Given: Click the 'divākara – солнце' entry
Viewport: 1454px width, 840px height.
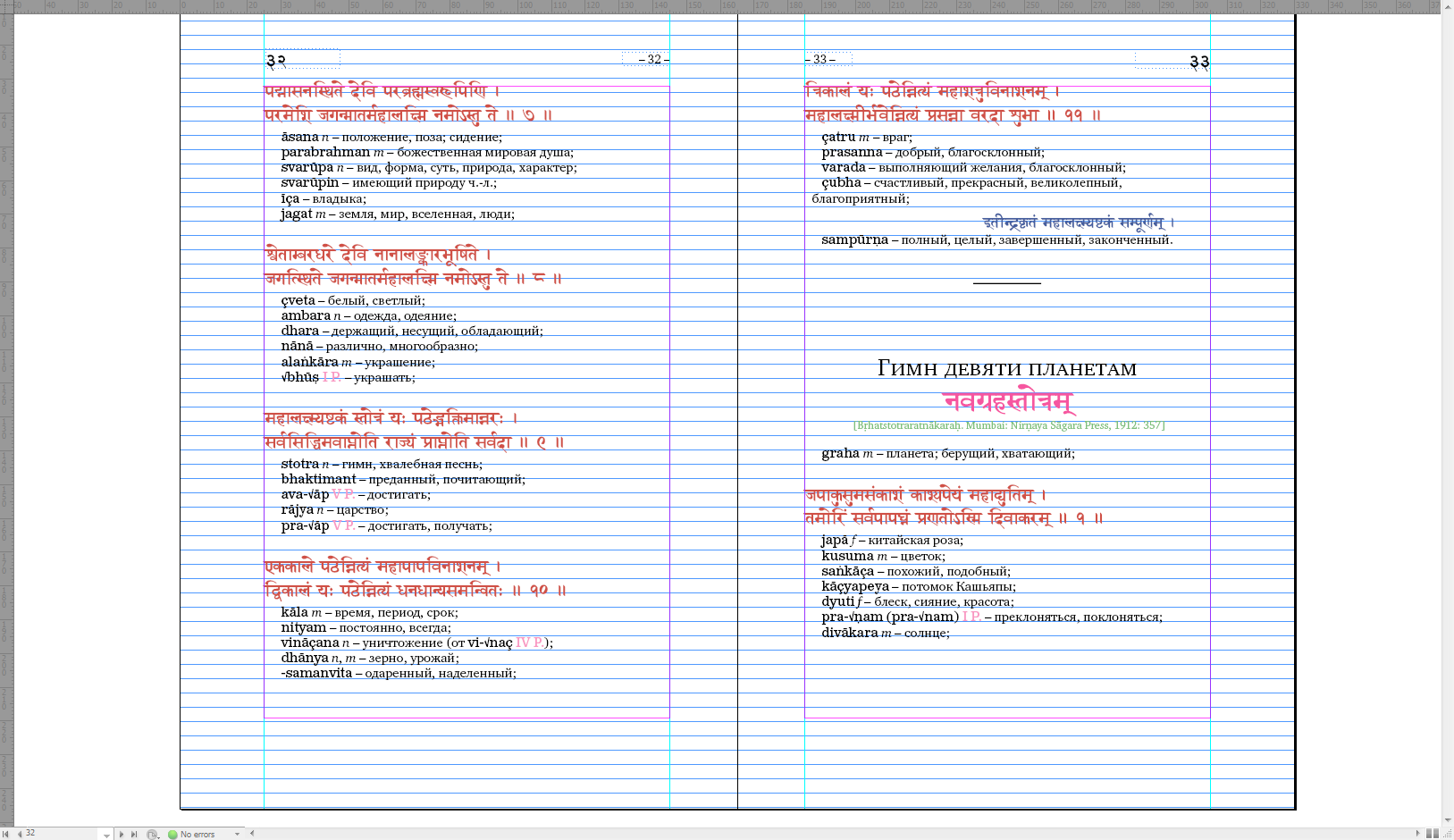Looking at the screenshot, I should [x=886, y=633].
